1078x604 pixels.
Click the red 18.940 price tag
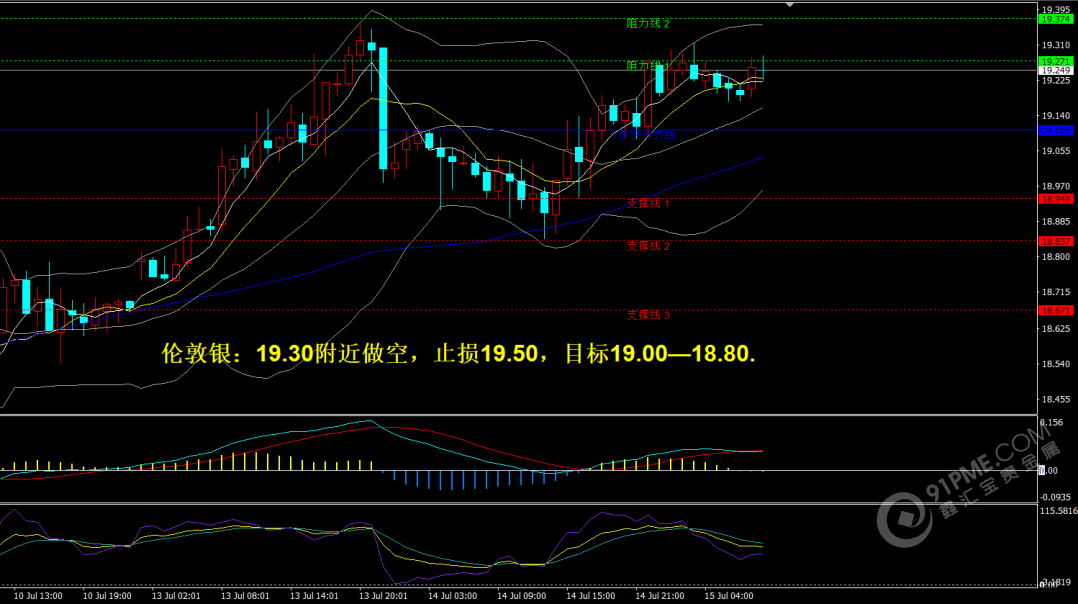1056,199
